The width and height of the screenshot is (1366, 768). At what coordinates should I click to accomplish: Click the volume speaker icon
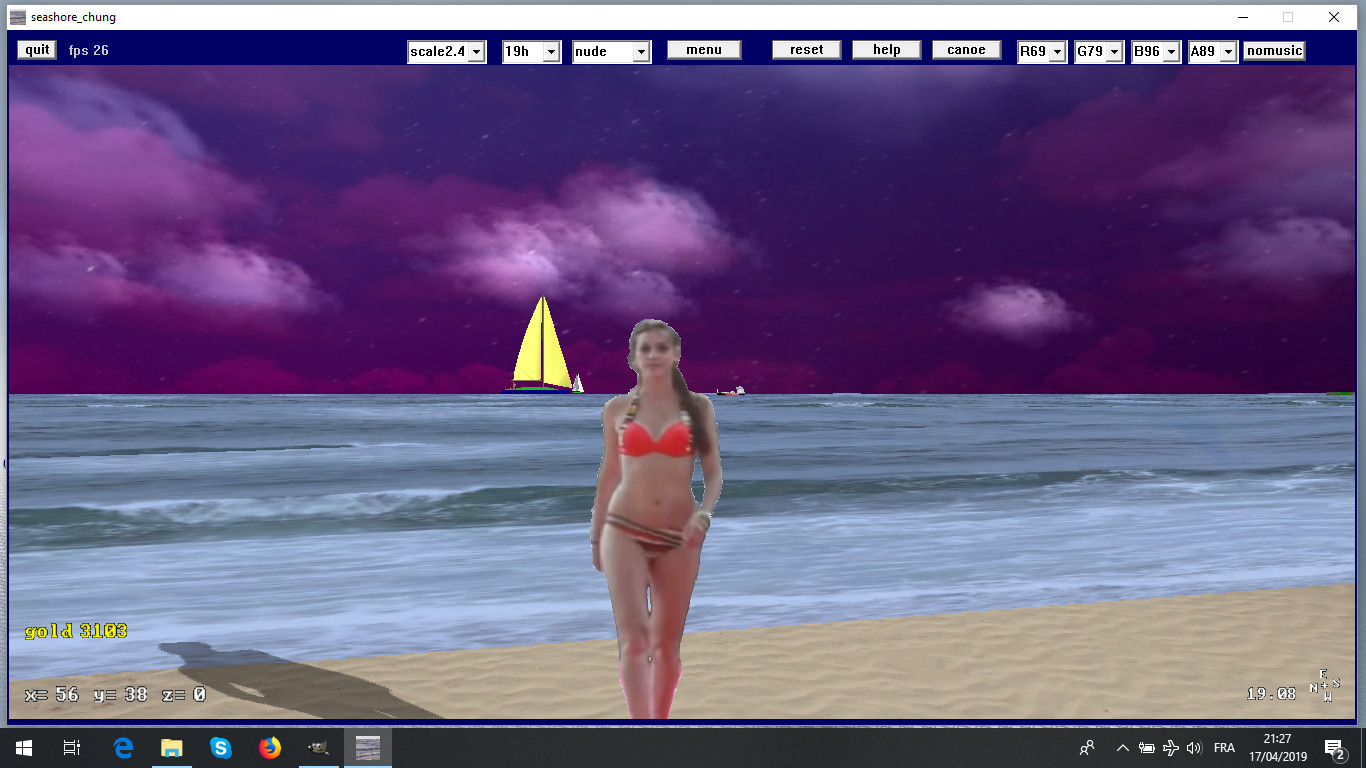click(1194, 748)
